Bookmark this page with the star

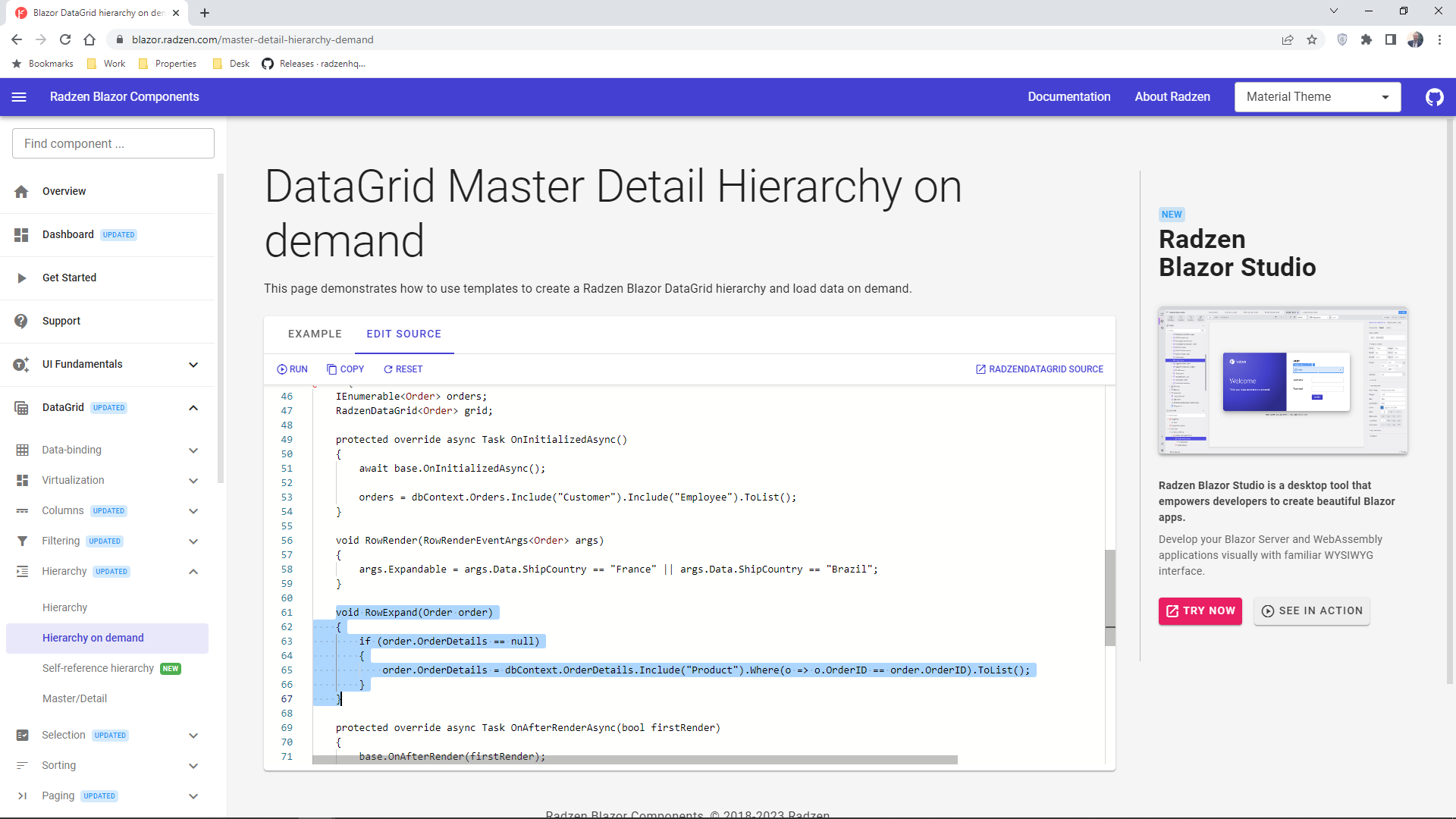1312,39
